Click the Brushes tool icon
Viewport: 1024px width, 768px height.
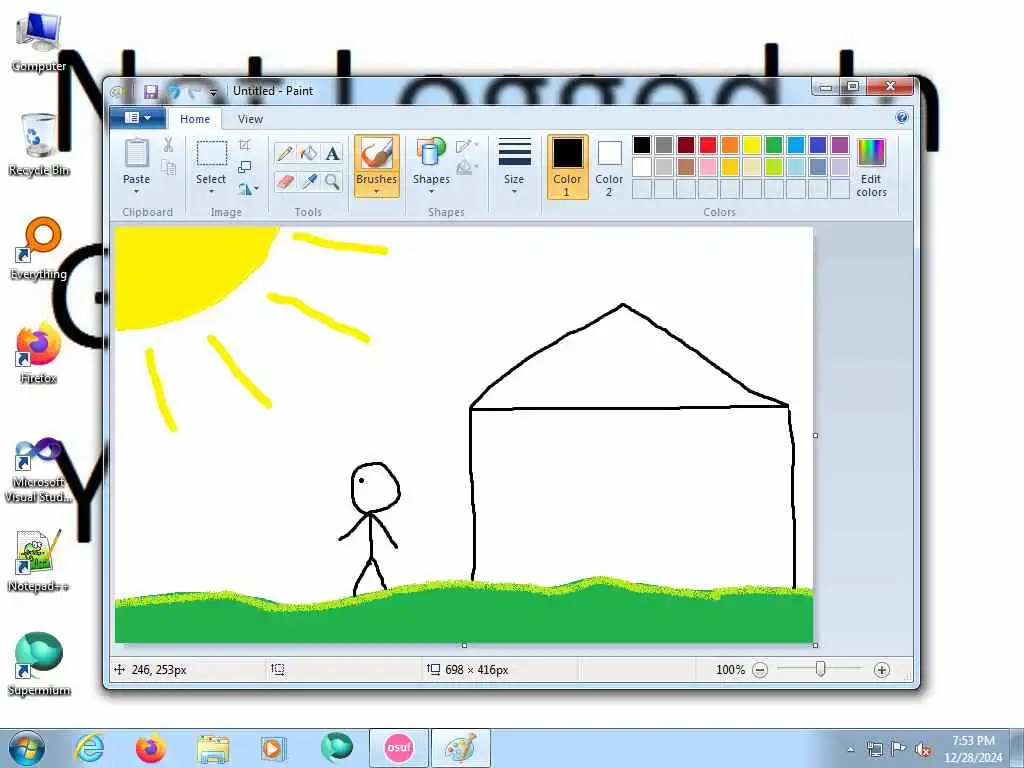coord(376,154)
